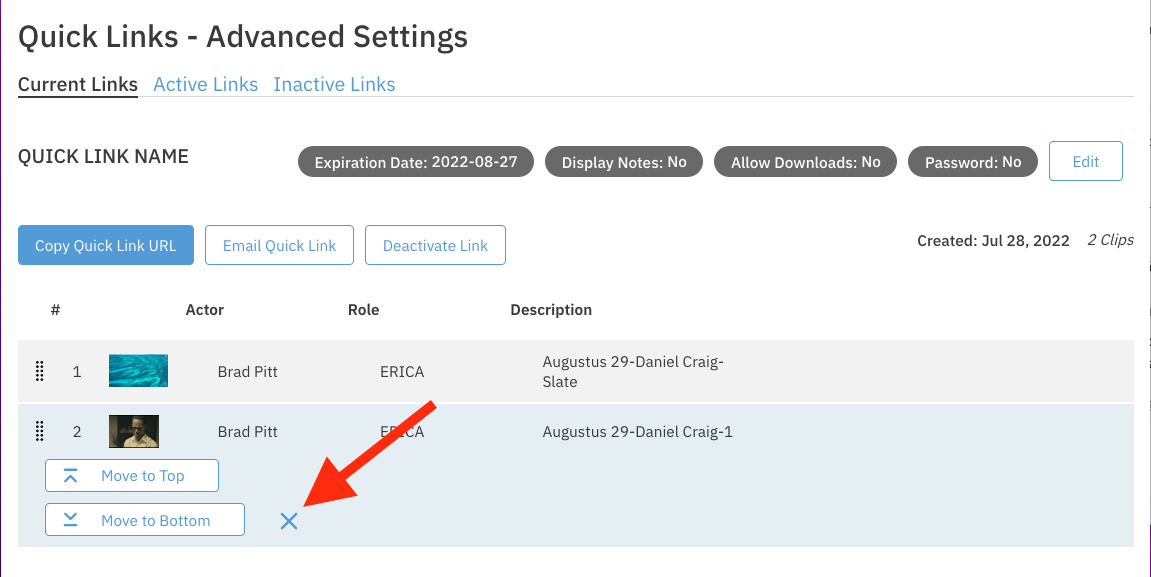Click the blue X remove icon

pos(289,521)
